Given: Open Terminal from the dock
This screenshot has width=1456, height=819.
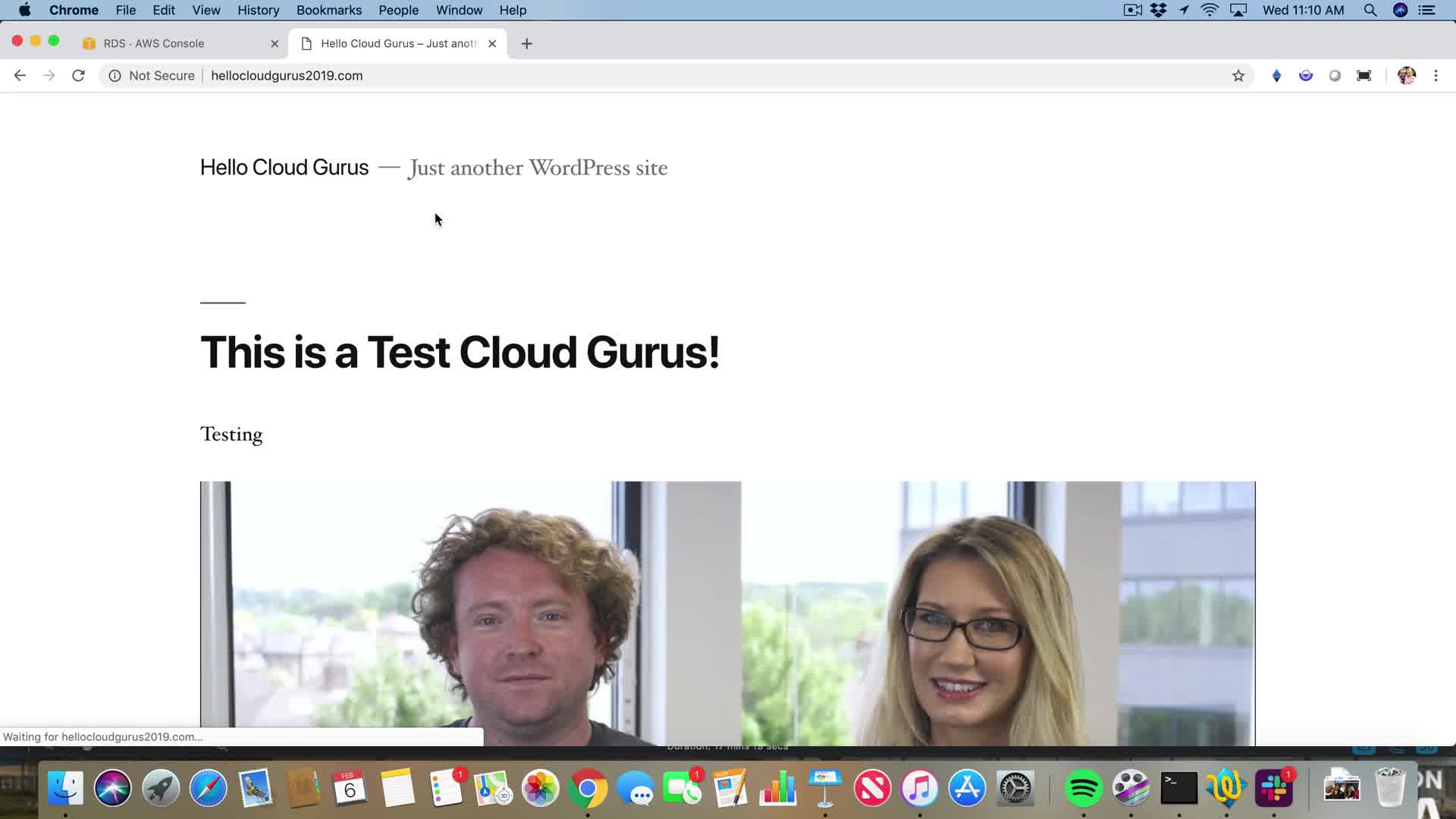Looking at the screenshot, I should pyautogui.click(x=1178, y=788).
